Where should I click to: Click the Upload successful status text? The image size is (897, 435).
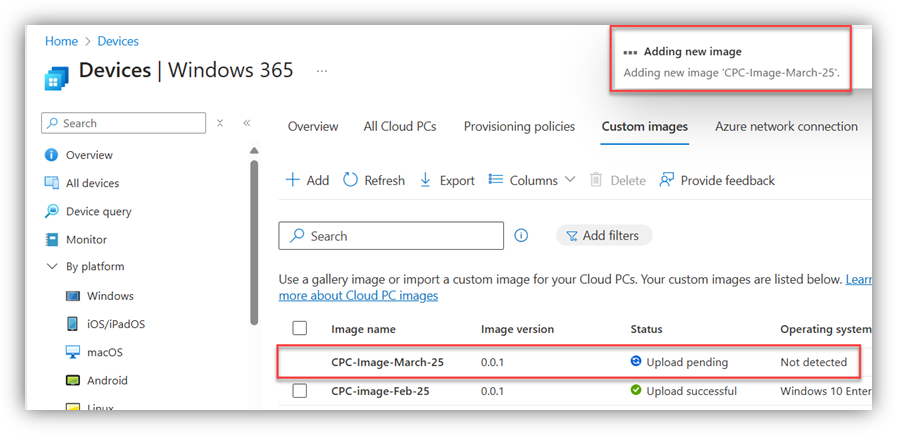(692, 391)
